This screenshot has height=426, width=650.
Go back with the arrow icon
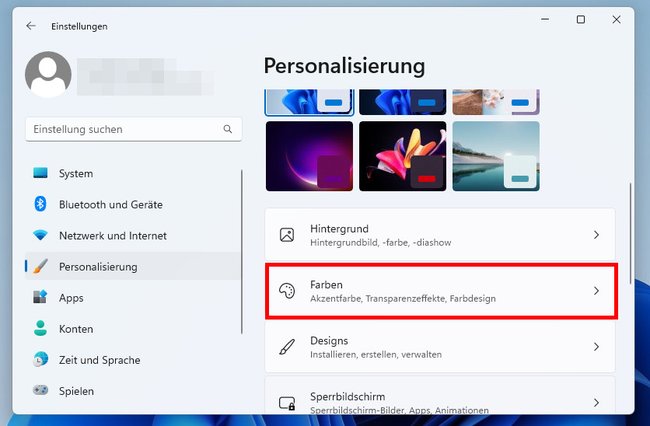(x=31, y=26)
